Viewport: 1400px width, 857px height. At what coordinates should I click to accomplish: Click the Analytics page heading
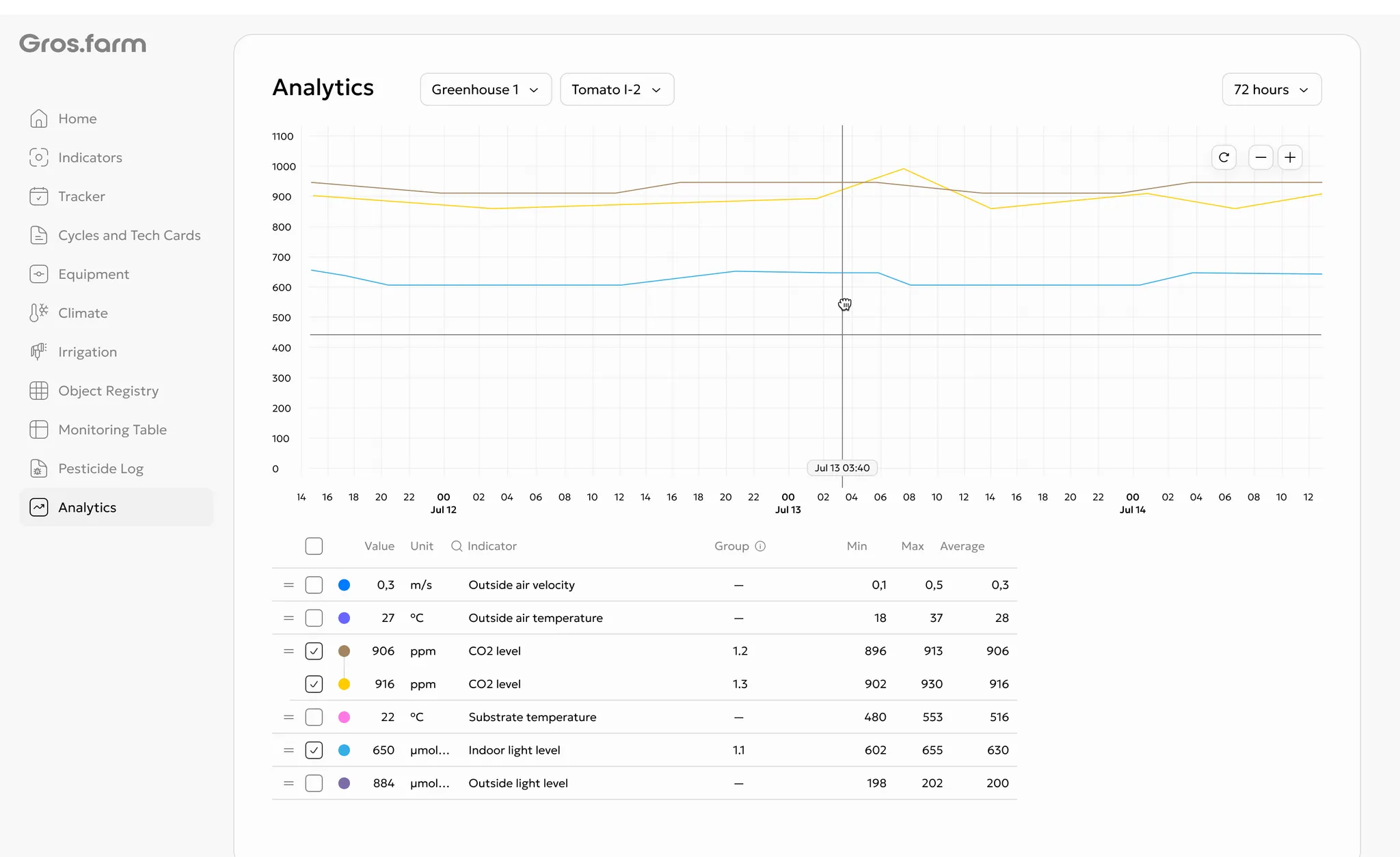(x=323, y=87)
